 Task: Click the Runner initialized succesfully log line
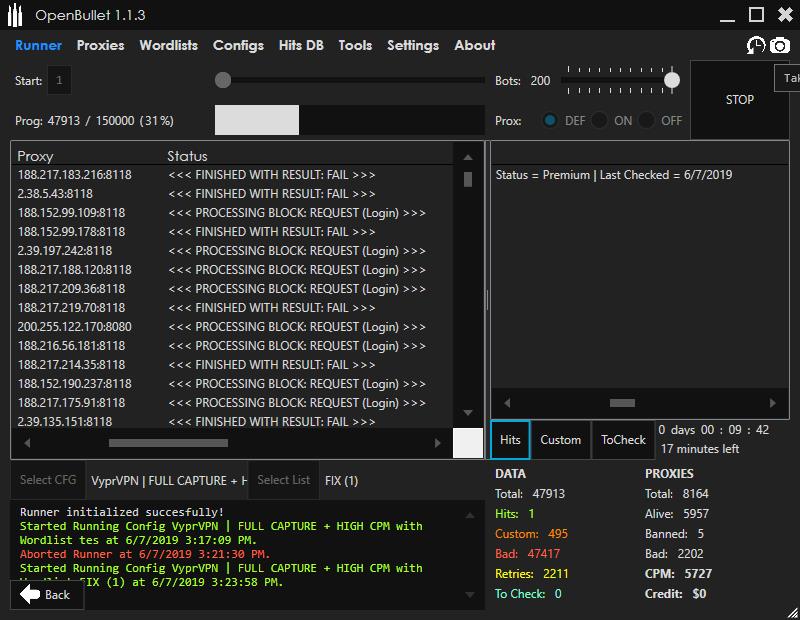click(x=122, y=512)
